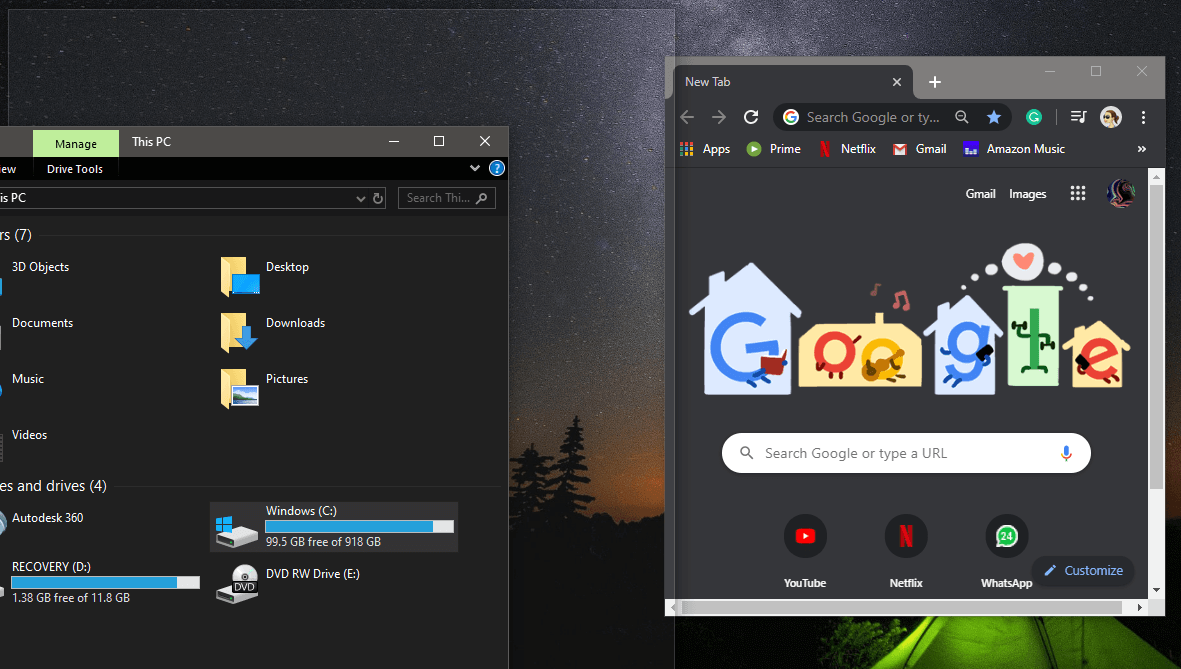The height and width of the screenshot is (669, 1181).
Task: Open a new tab with plus button
Action: (935, 82)
